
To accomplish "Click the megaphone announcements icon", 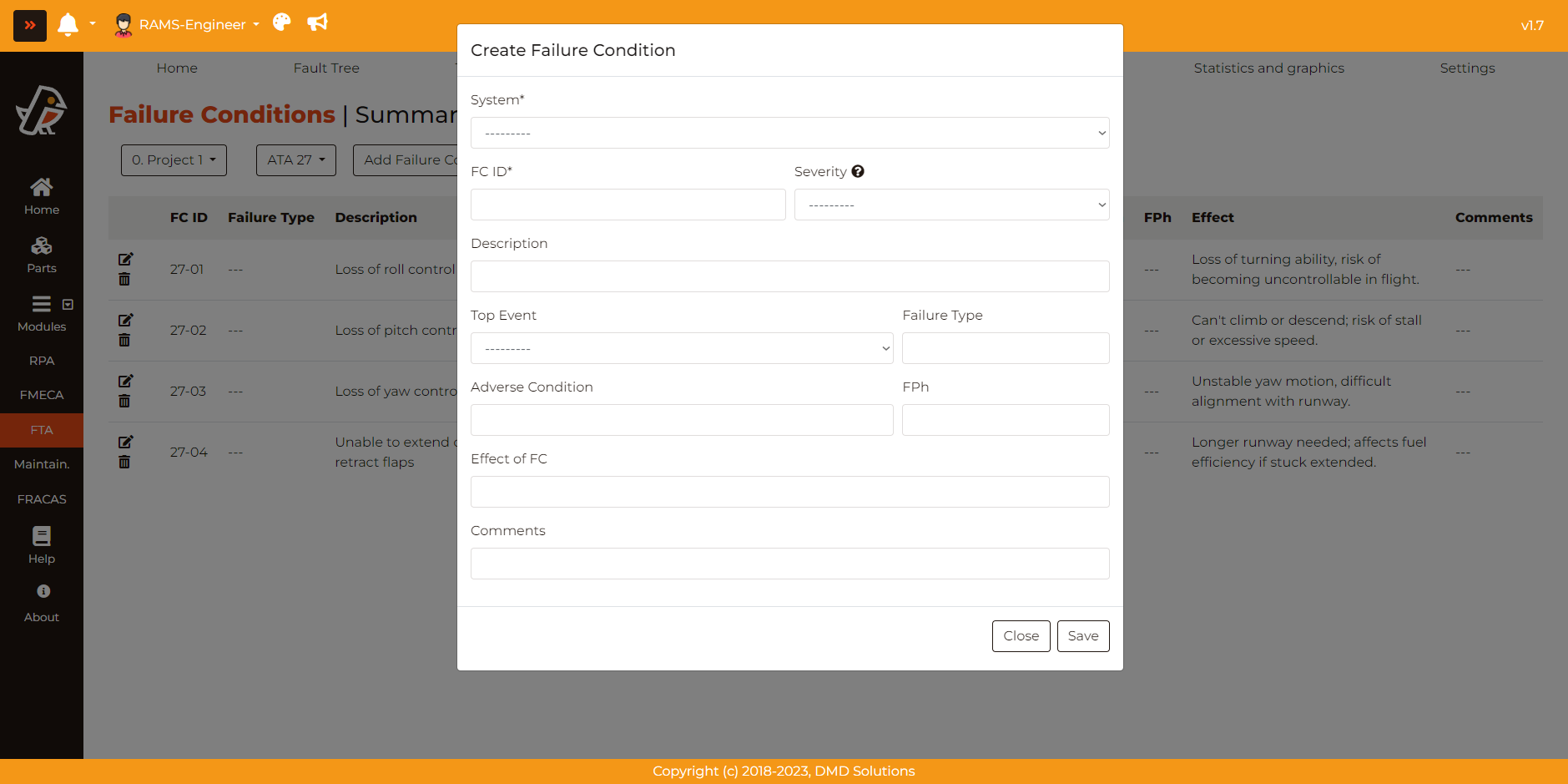I will tap(317, 23).
